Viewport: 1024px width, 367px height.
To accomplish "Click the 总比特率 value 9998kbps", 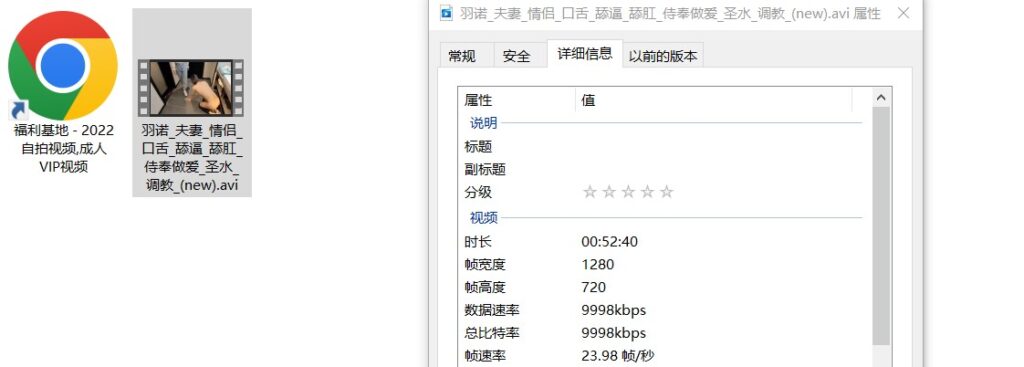I will click(x=613, y=333).
